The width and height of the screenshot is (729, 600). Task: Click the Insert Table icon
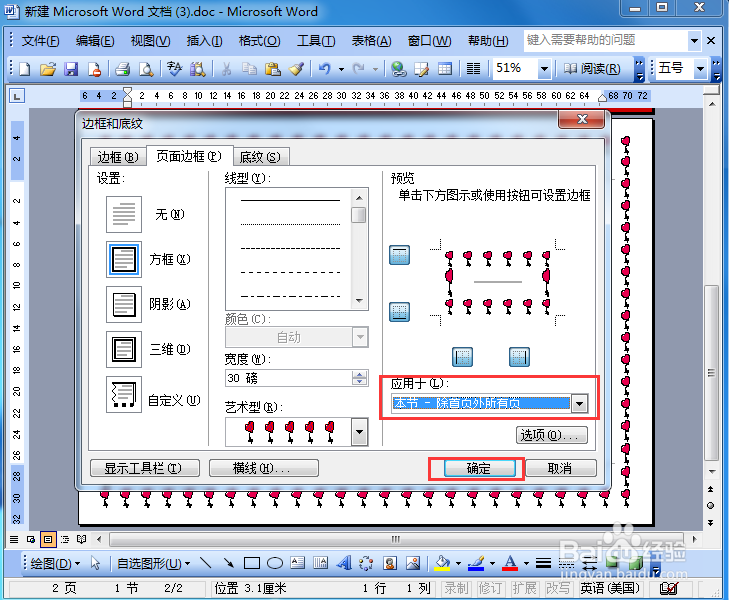tap(445, 69)
